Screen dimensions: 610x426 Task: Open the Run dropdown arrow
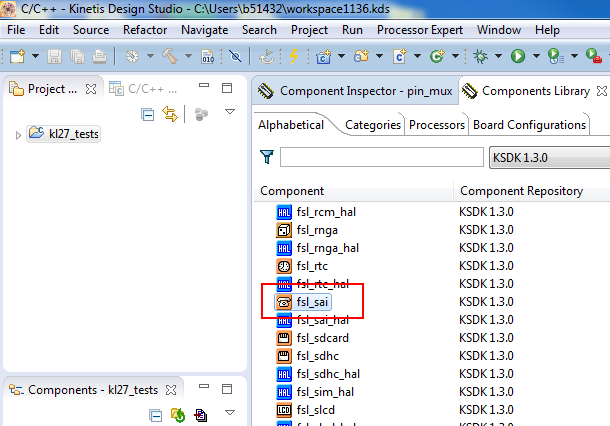coord(536,57)
